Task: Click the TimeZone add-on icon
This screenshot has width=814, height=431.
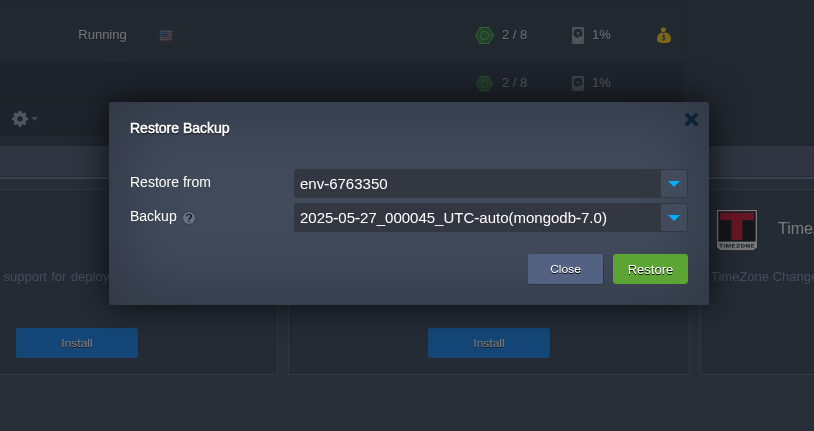Action: click(737, 229)
